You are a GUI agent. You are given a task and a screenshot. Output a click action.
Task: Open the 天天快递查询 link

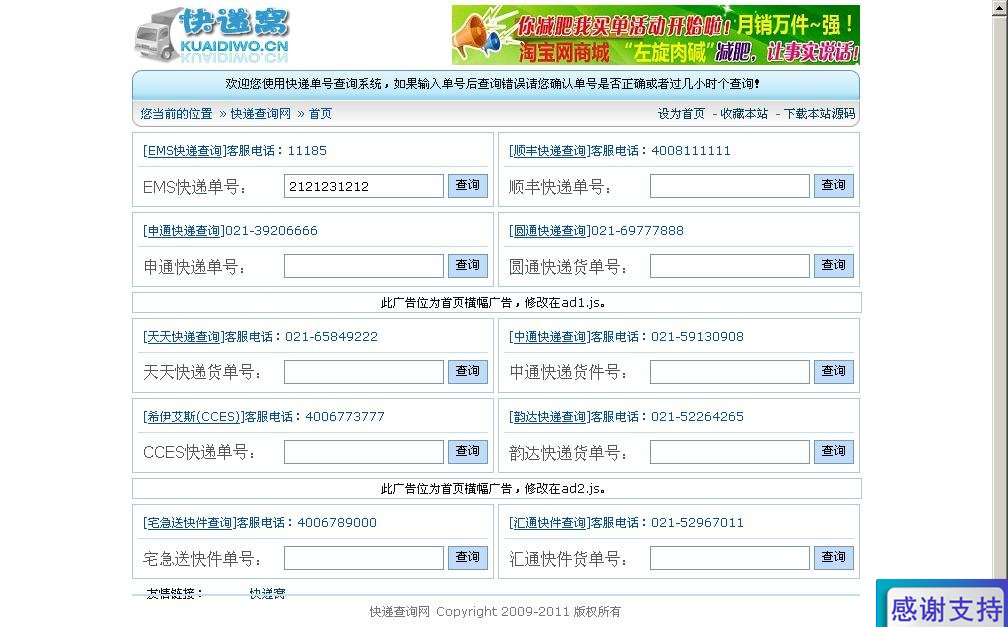coord(184,337)
